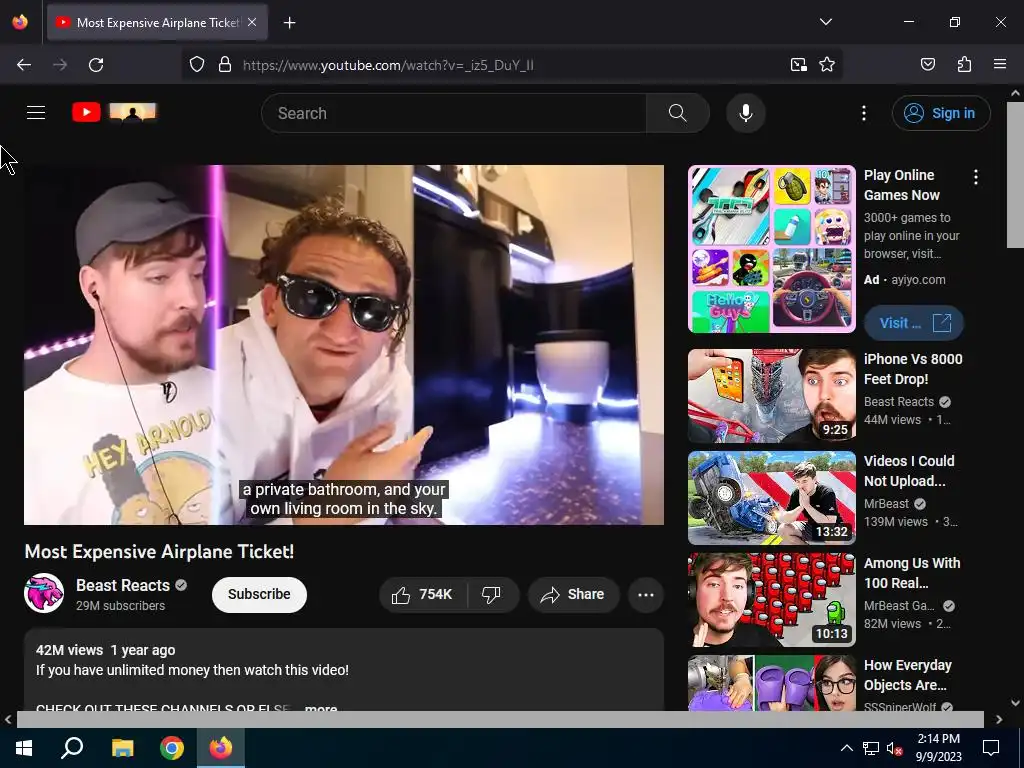Click iPhone Vs 8000 Feet Drop title
1024x768 pixels.
(x=913, y=369)
